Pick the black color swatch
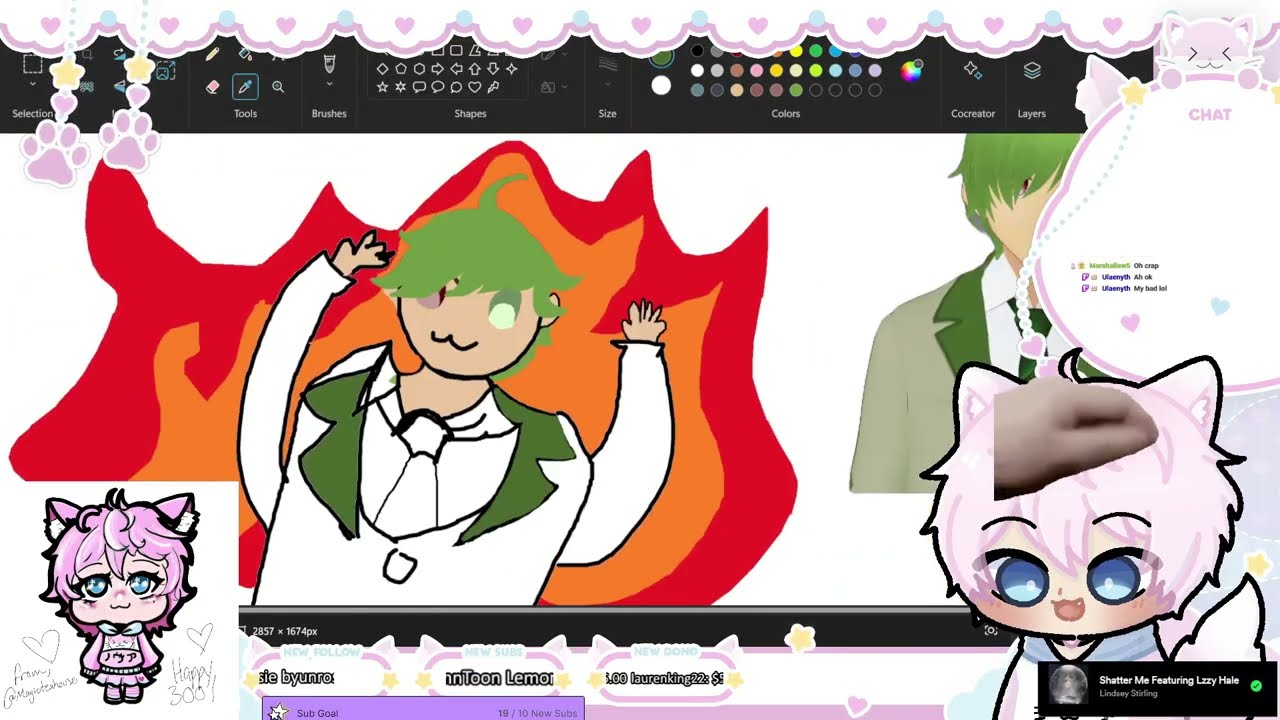 (x=697, y=50)
